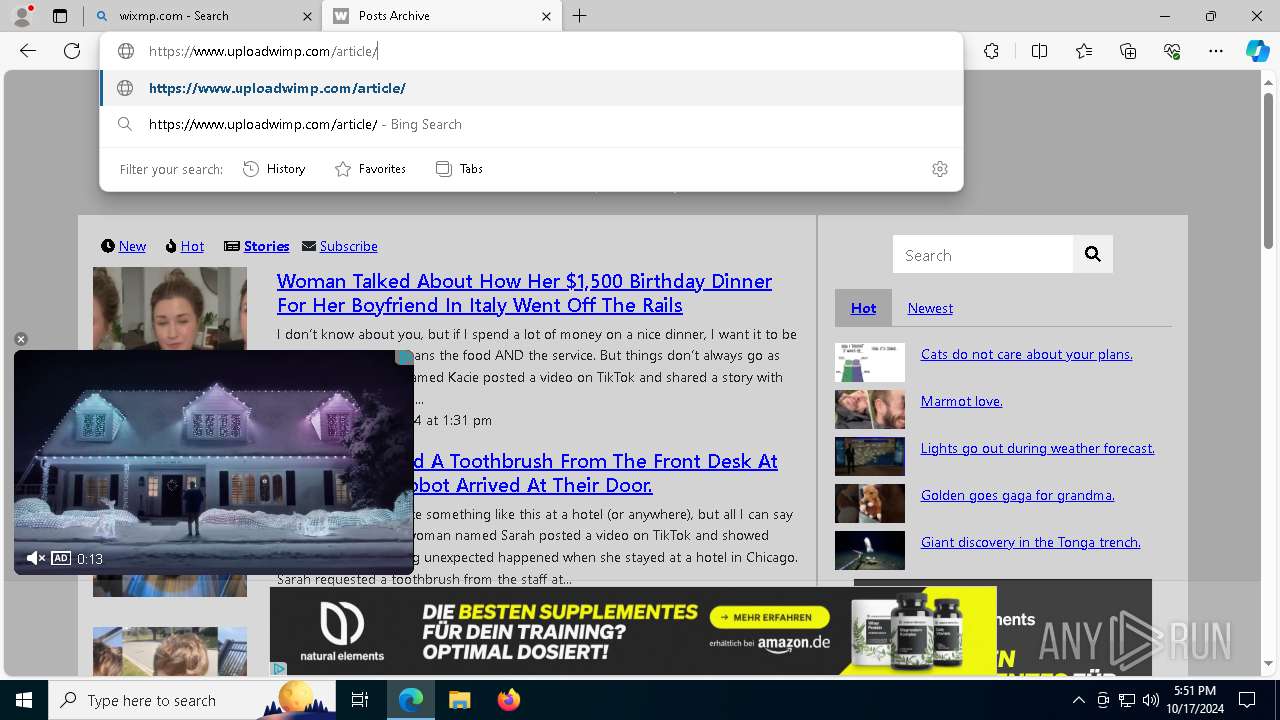Open Microsoft Edge from taskbar

tap(411, 700)
